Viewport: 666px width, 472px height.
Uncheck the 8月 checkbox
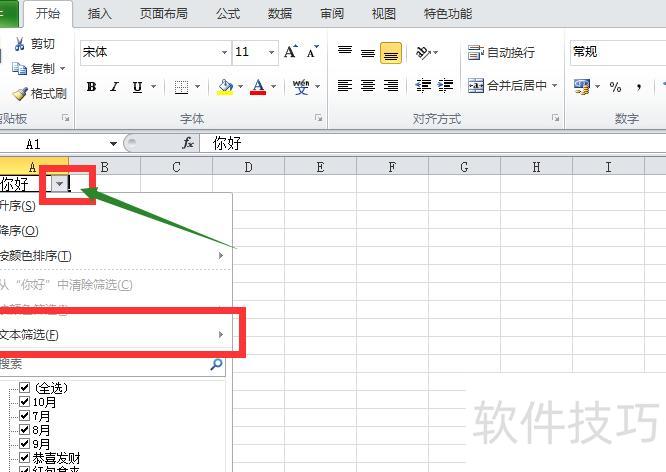[25, 430]
